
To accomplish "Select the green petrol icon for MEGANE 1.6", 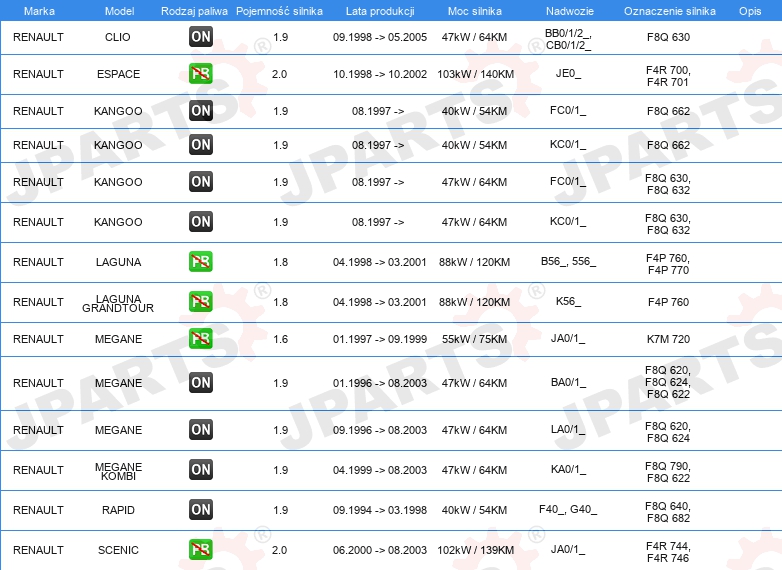I will pyautogui.click(x=200, y=339).
